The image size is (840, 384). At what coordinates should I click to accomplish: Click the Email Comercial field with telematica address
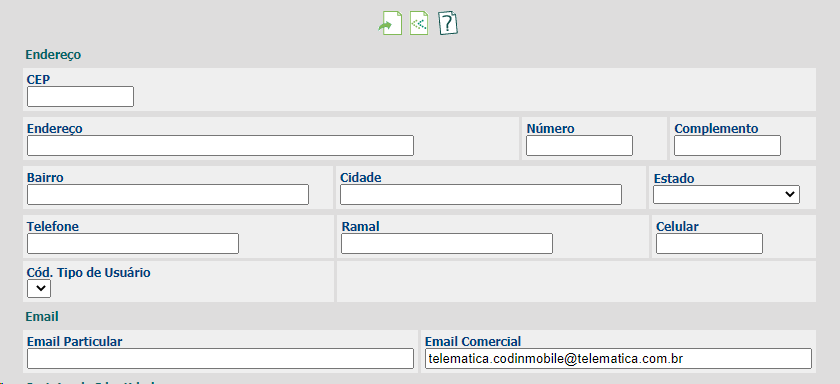point(618,358)
